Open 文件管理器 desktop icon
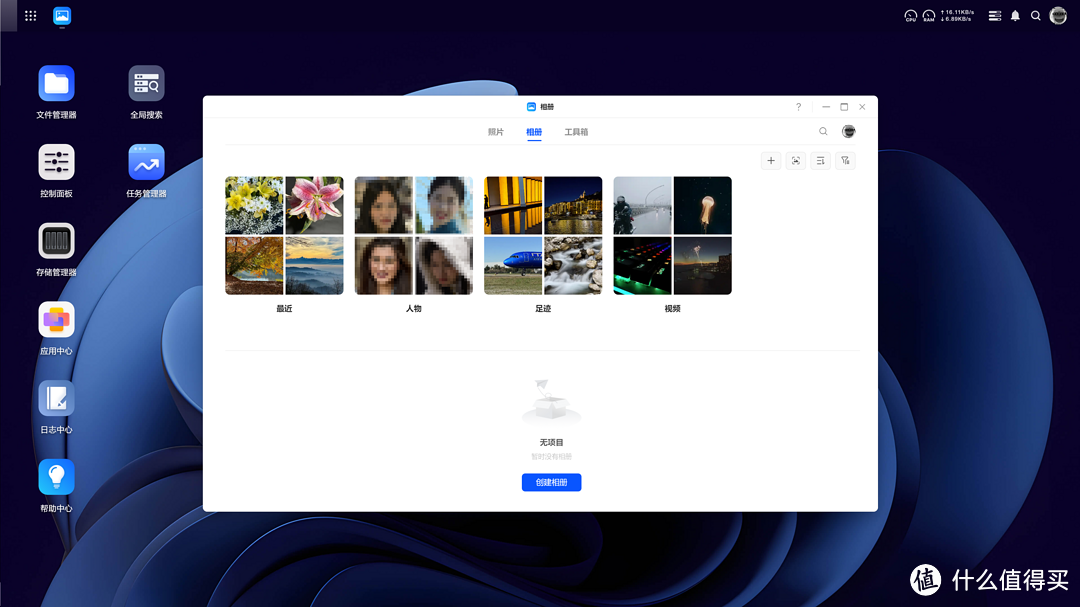This screenshot has height=607, width=1080. [57, 84]
